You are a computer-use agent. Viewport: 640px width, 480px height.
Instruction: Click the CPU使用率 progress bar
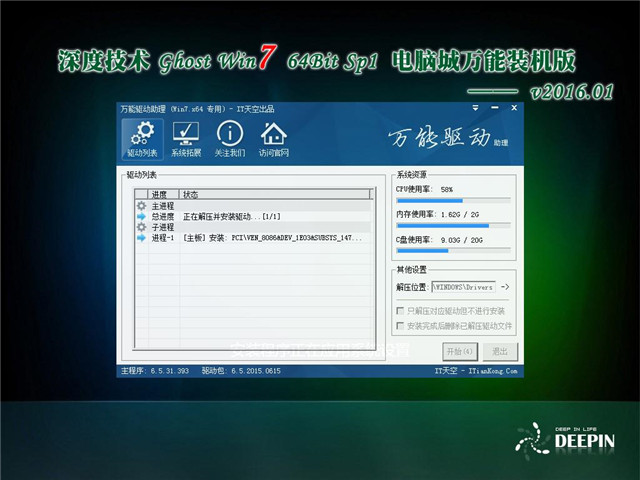453,200
